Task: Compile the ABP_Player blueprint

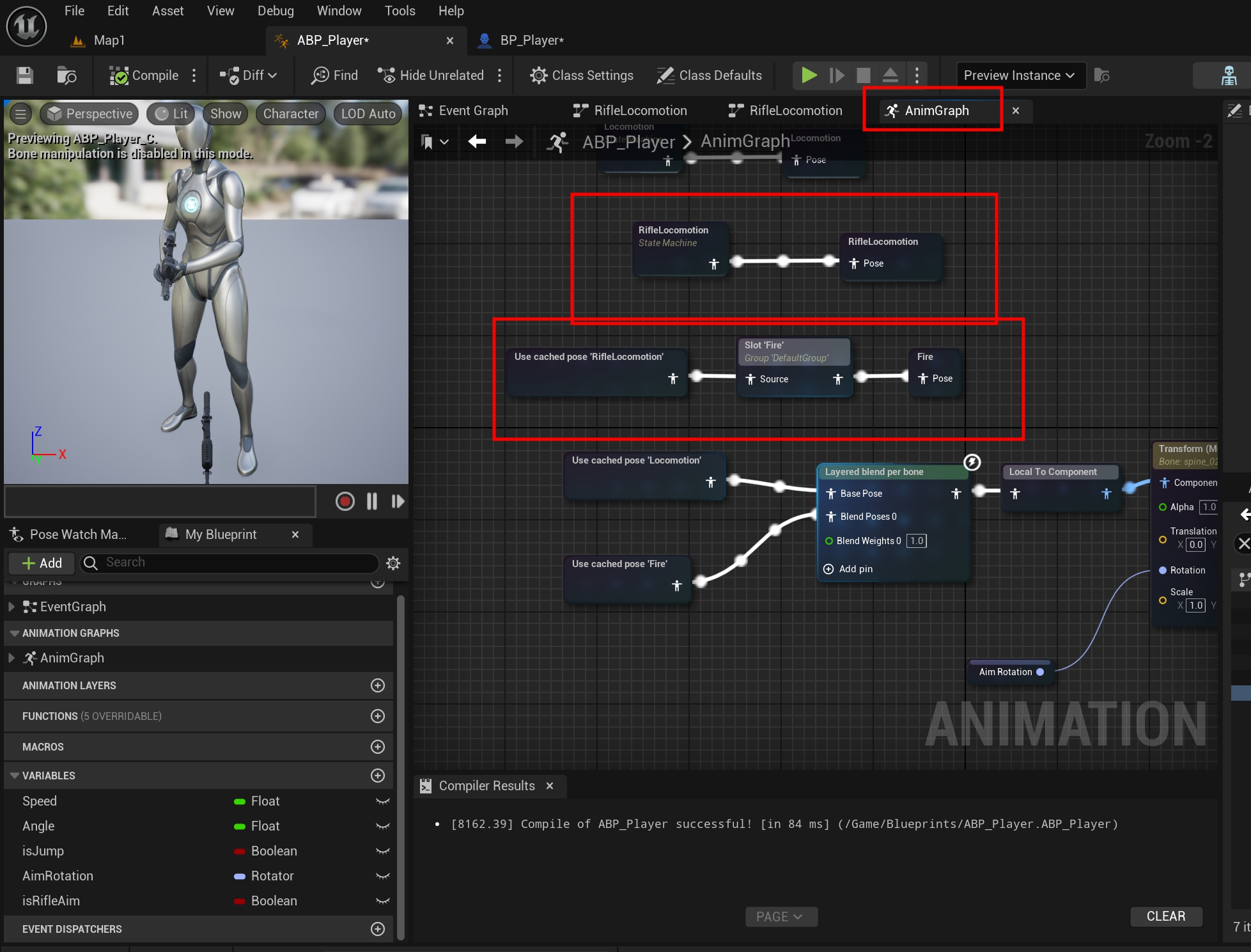Action: click(144, 75)
